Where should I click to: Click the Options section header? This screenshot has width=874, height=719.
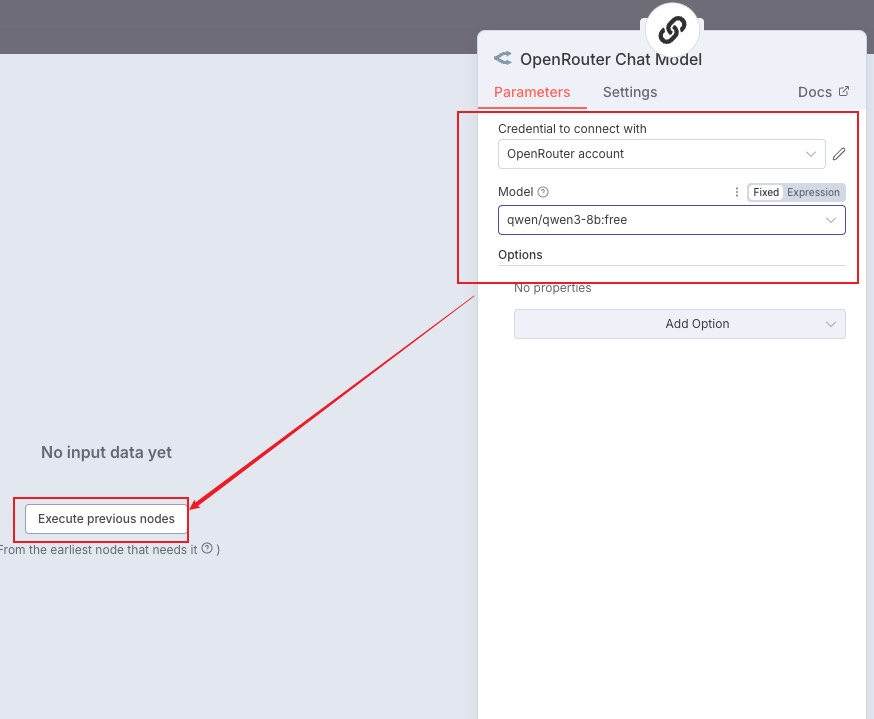click(520, 255)
